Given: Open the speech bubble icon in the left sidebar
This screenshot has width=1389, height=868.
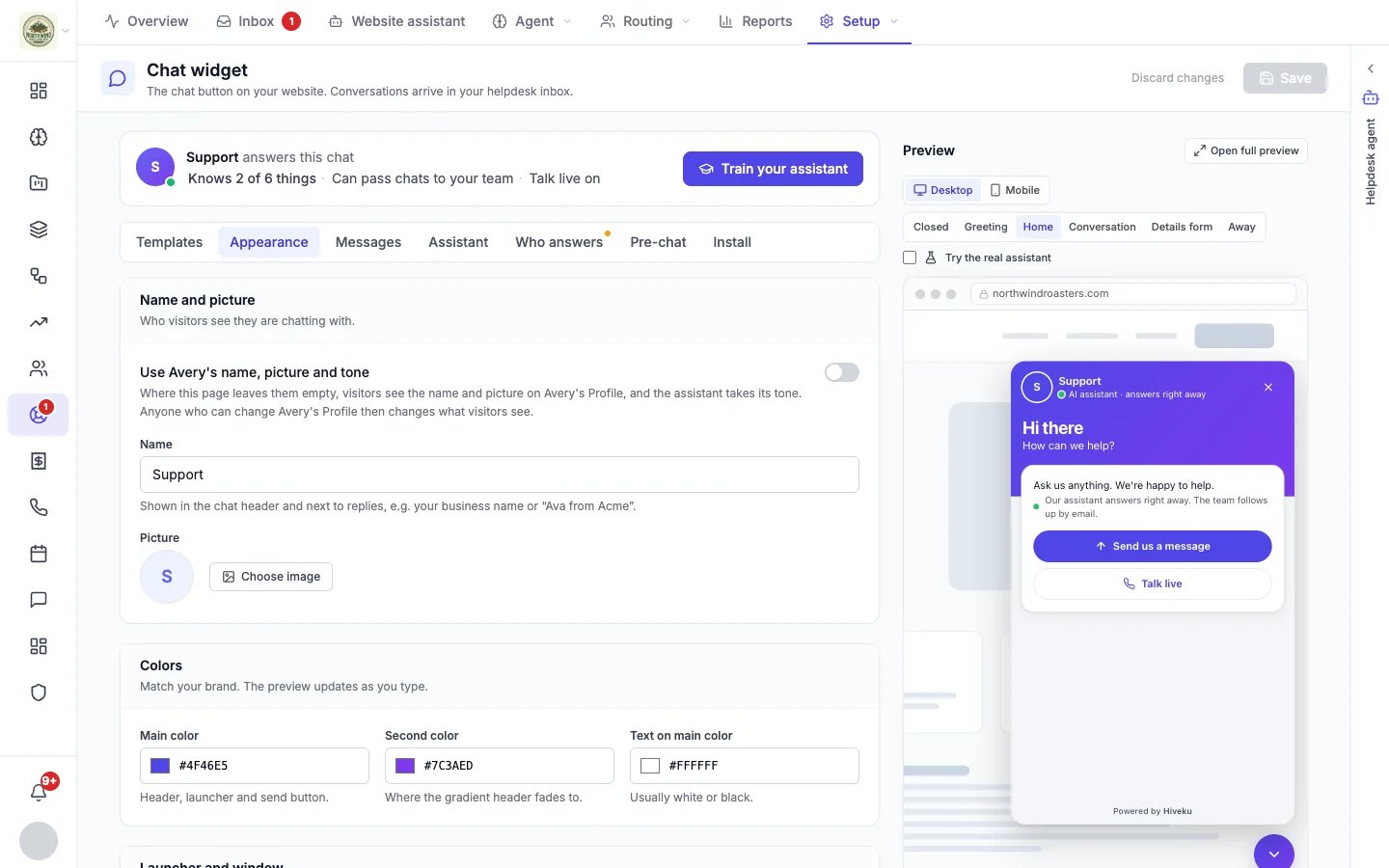Looking at the screenshot, I should [x=39, y=600].
